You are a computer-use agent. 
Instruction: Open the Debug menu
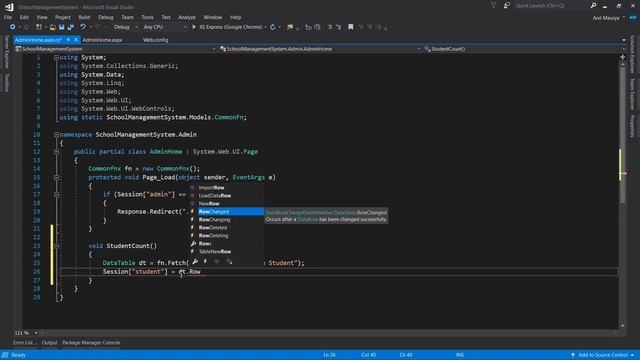pos(105,17)
